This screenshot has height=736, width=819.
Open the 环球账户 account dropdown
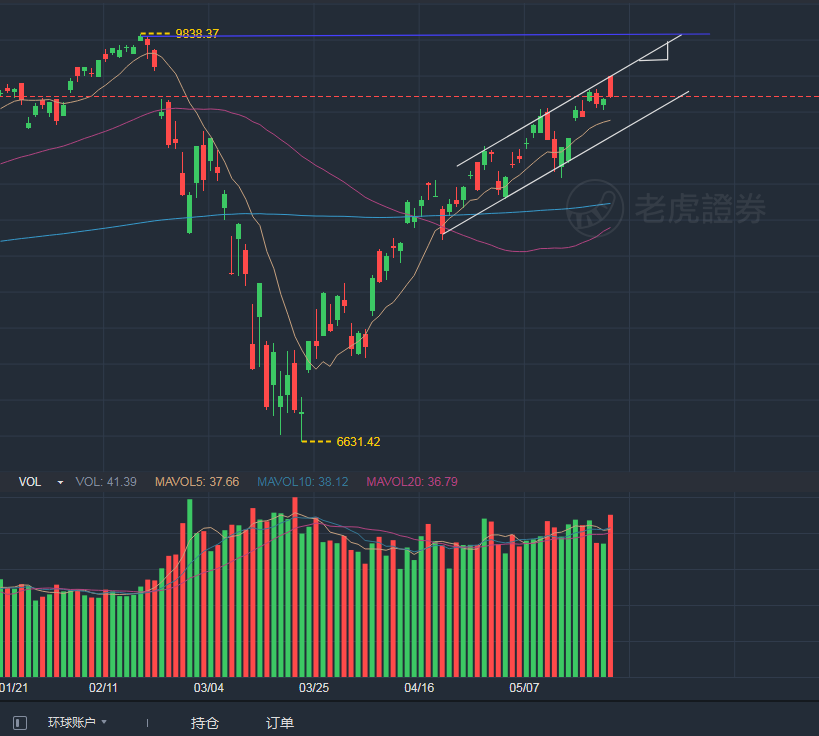point(77,722)
